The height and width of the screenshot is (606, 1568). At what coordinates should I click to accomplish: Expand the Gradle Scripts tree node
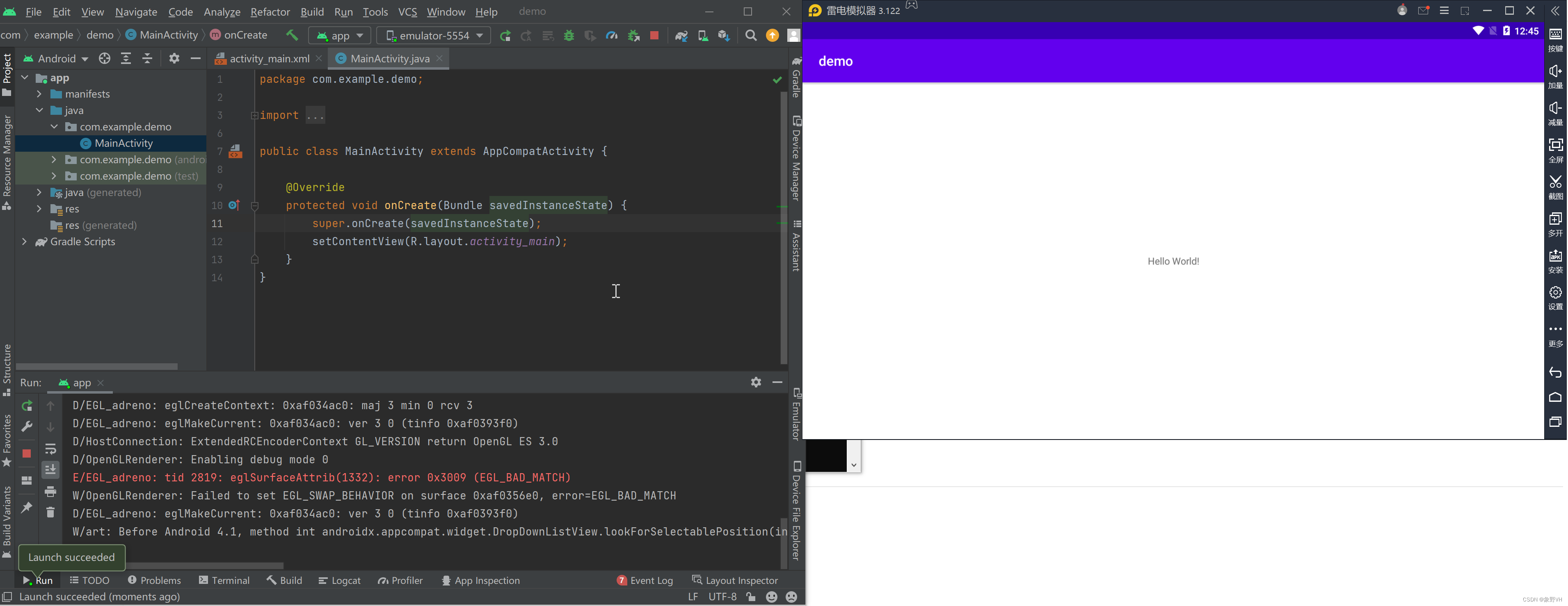(x=24, y=241)
